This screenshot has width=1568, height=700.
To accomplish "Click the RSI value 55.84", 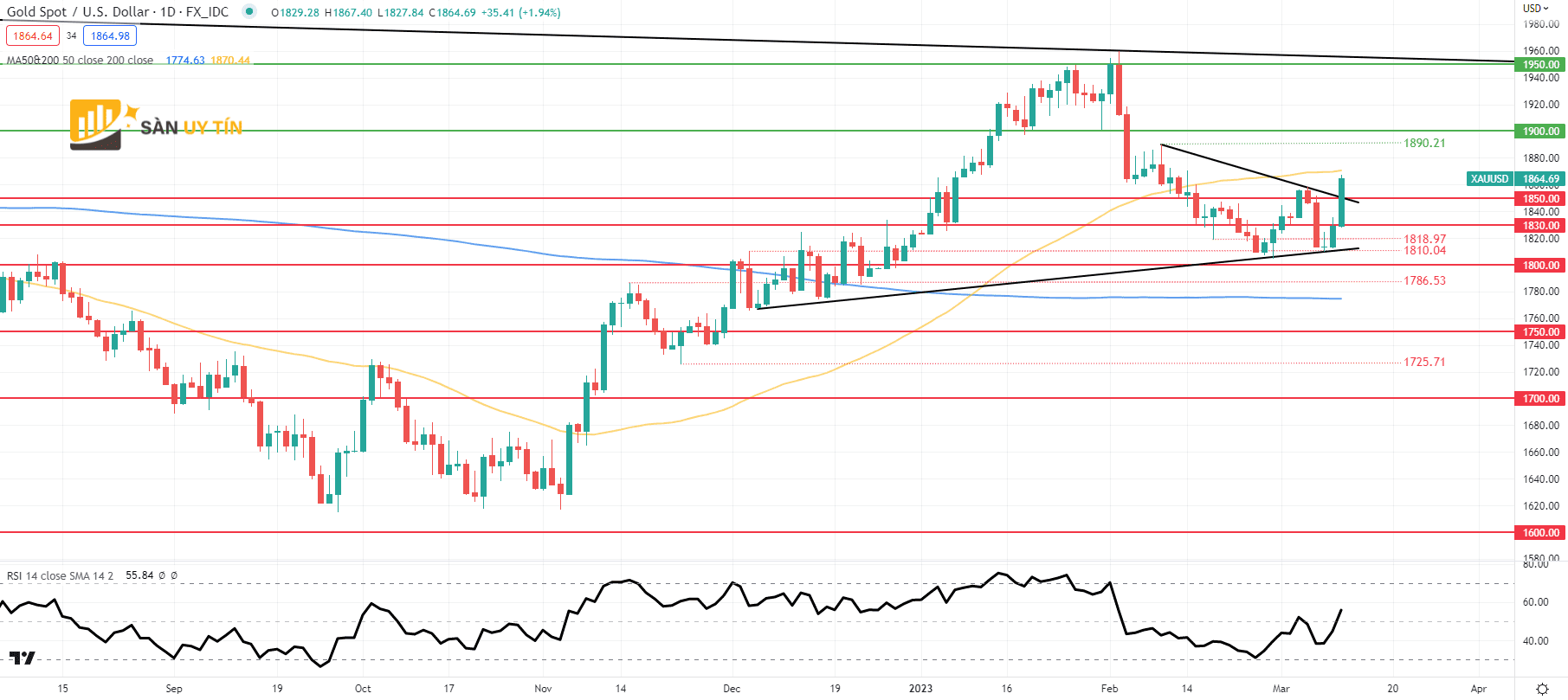I will tap(139, 575).
